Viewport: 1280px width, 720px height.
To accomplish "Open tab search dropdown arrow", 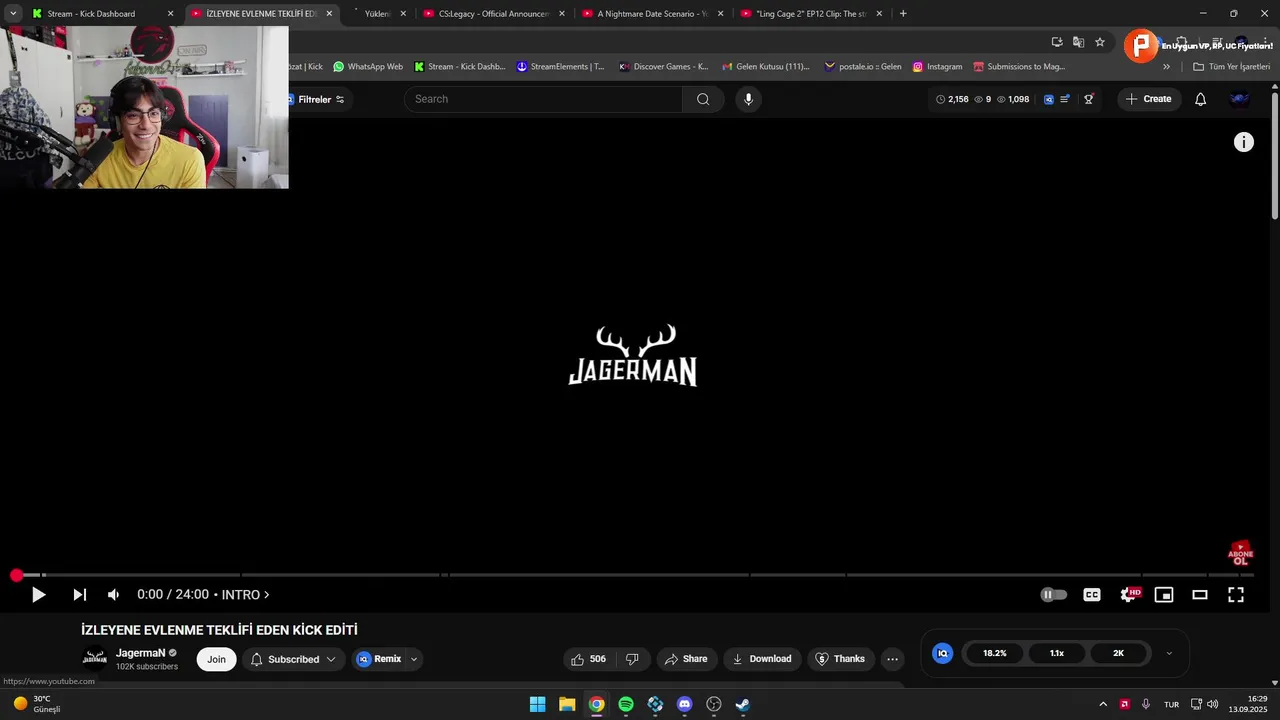I will coord(13,14).
